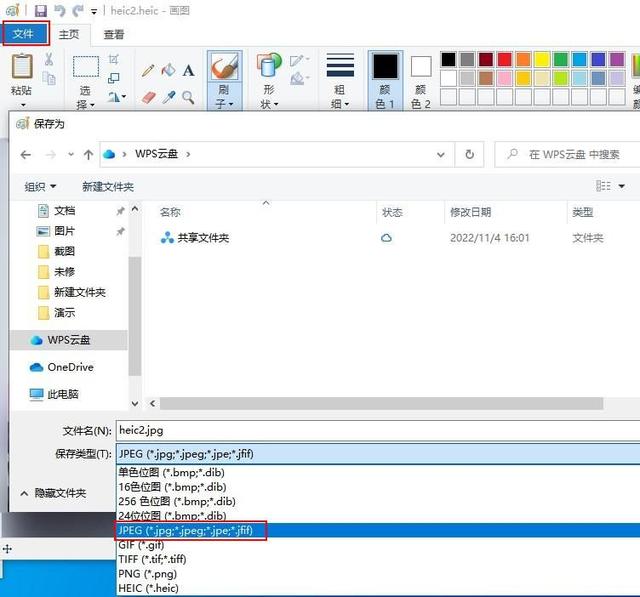Click the 选择 rectangle selection tool

[x=86, y=67]
